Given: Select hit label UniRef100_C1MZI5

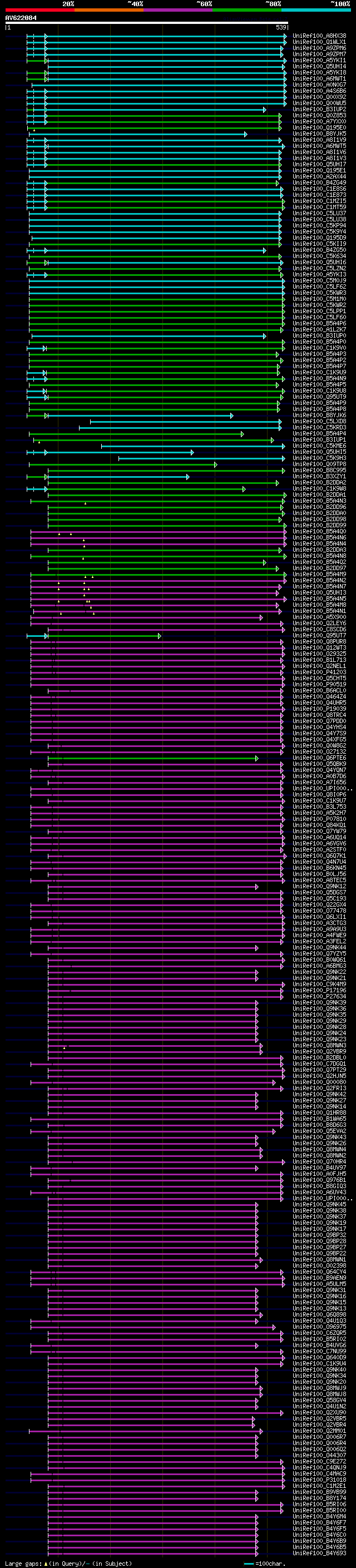Looking at the screenshot, I should click(x=319, y=201).
